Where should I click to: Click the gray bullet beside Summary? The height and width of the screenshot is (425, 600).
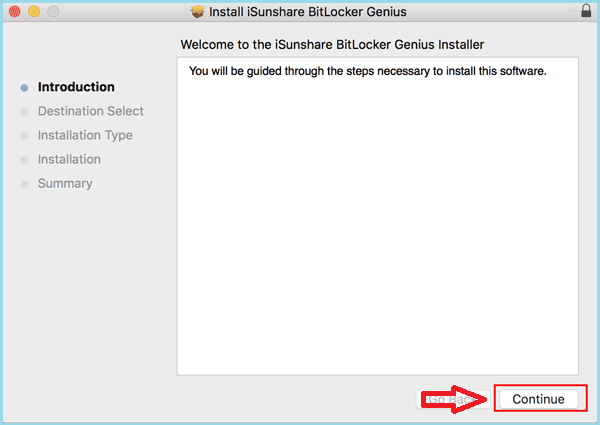[x=24, y=184]
